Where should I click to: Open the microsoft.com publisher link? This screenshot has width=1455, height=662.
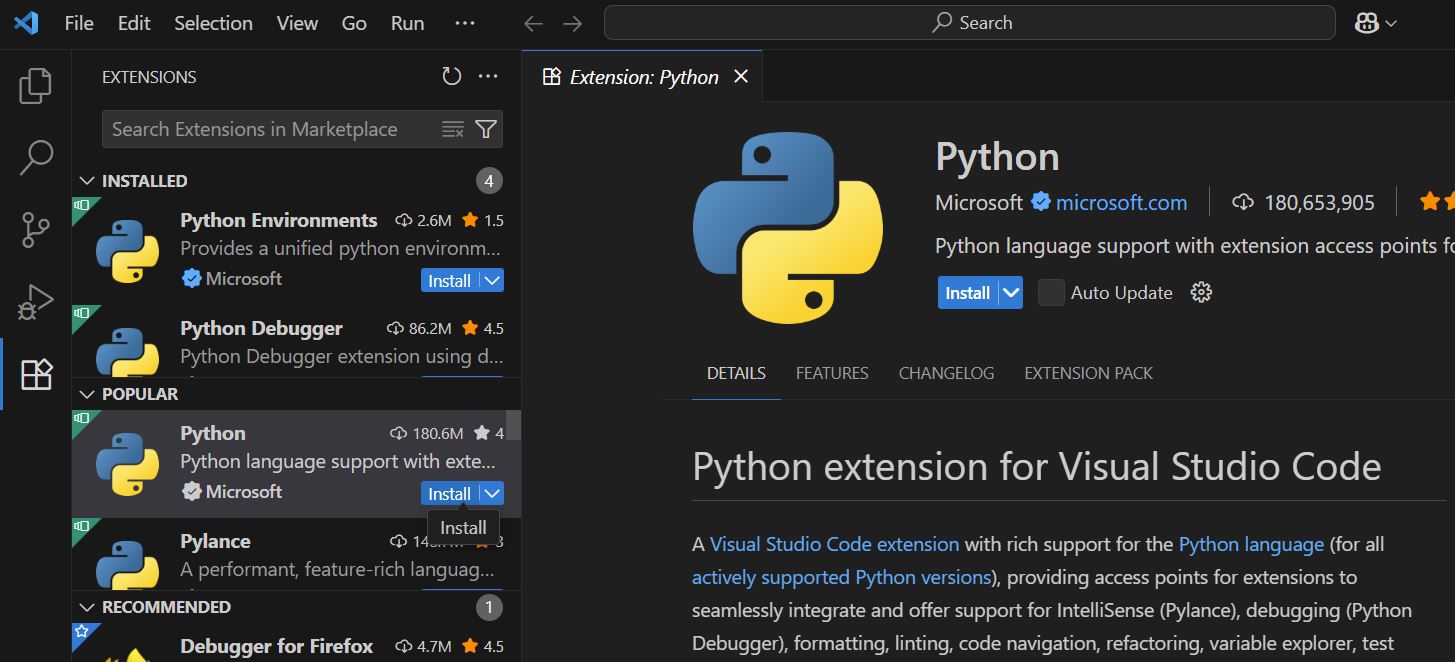point(1121,203)
